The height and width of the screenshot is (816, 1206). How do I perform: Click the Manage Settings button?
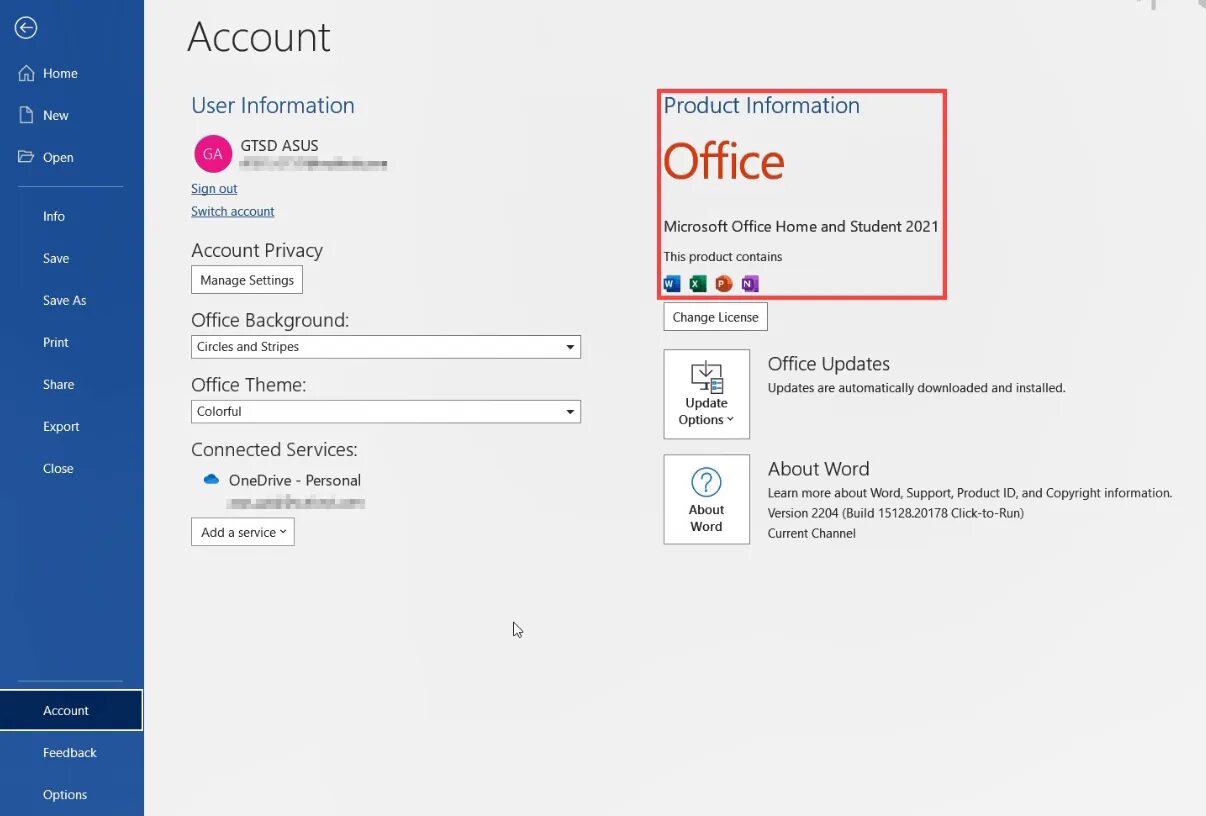(247, 280)
